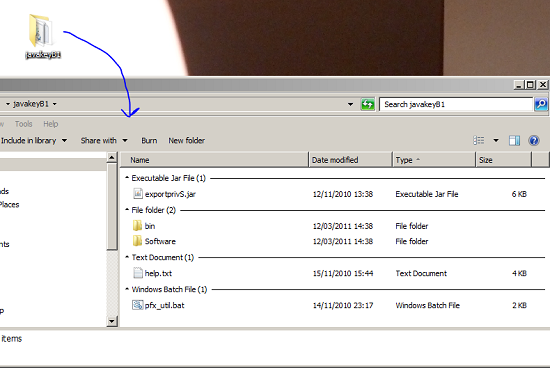
Task: Select the pfx_util.bat file icon
Action: point(138,305)
